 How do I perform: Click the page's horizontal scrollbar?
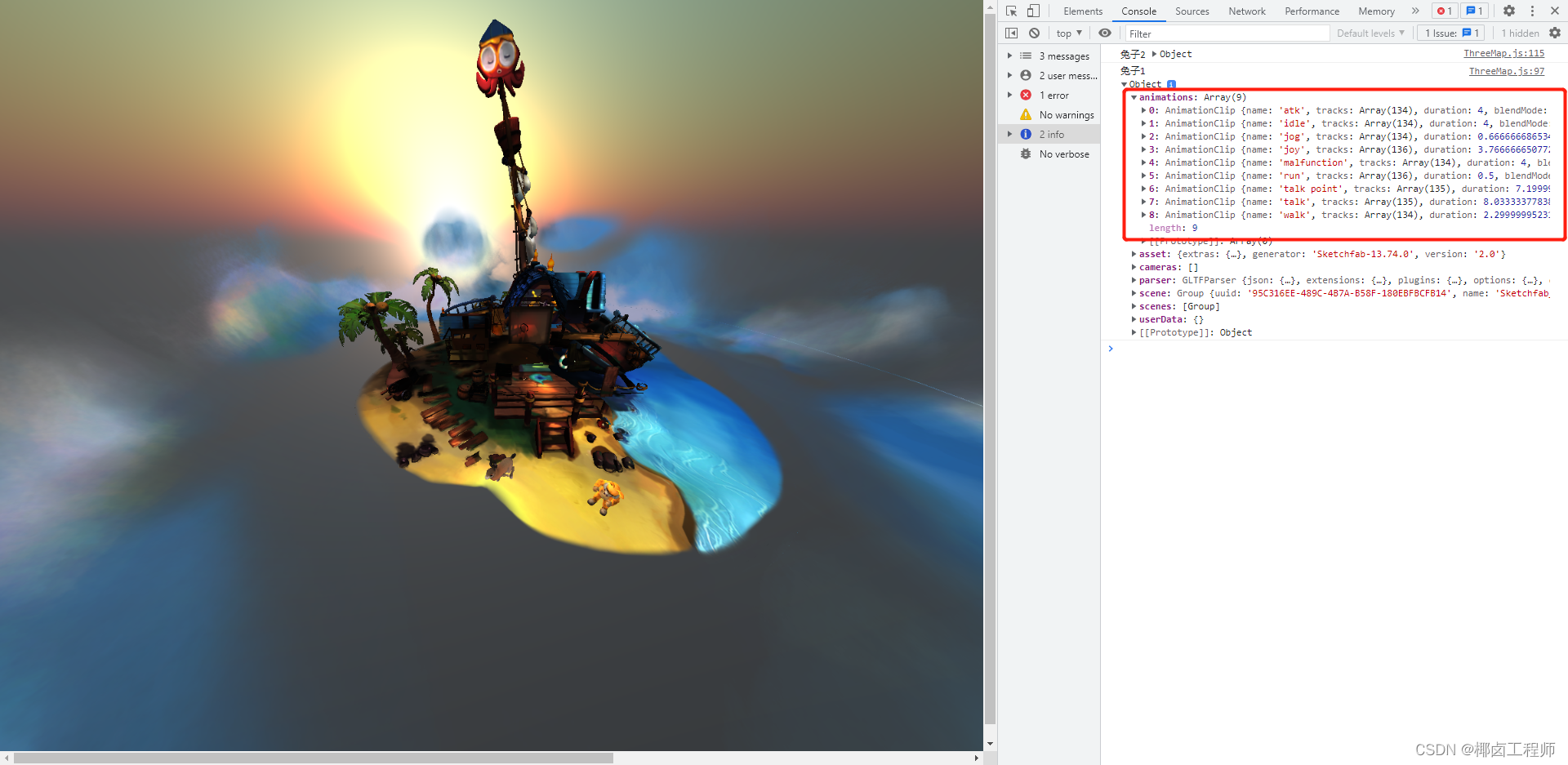pyautogui.click(x=314, y=758)
